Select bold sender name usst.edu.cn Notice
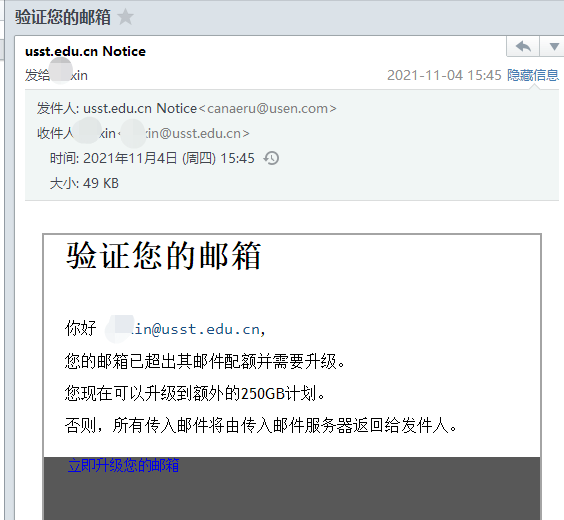Image resolution: width=564 pixels, height=520 pixels. 85,51
